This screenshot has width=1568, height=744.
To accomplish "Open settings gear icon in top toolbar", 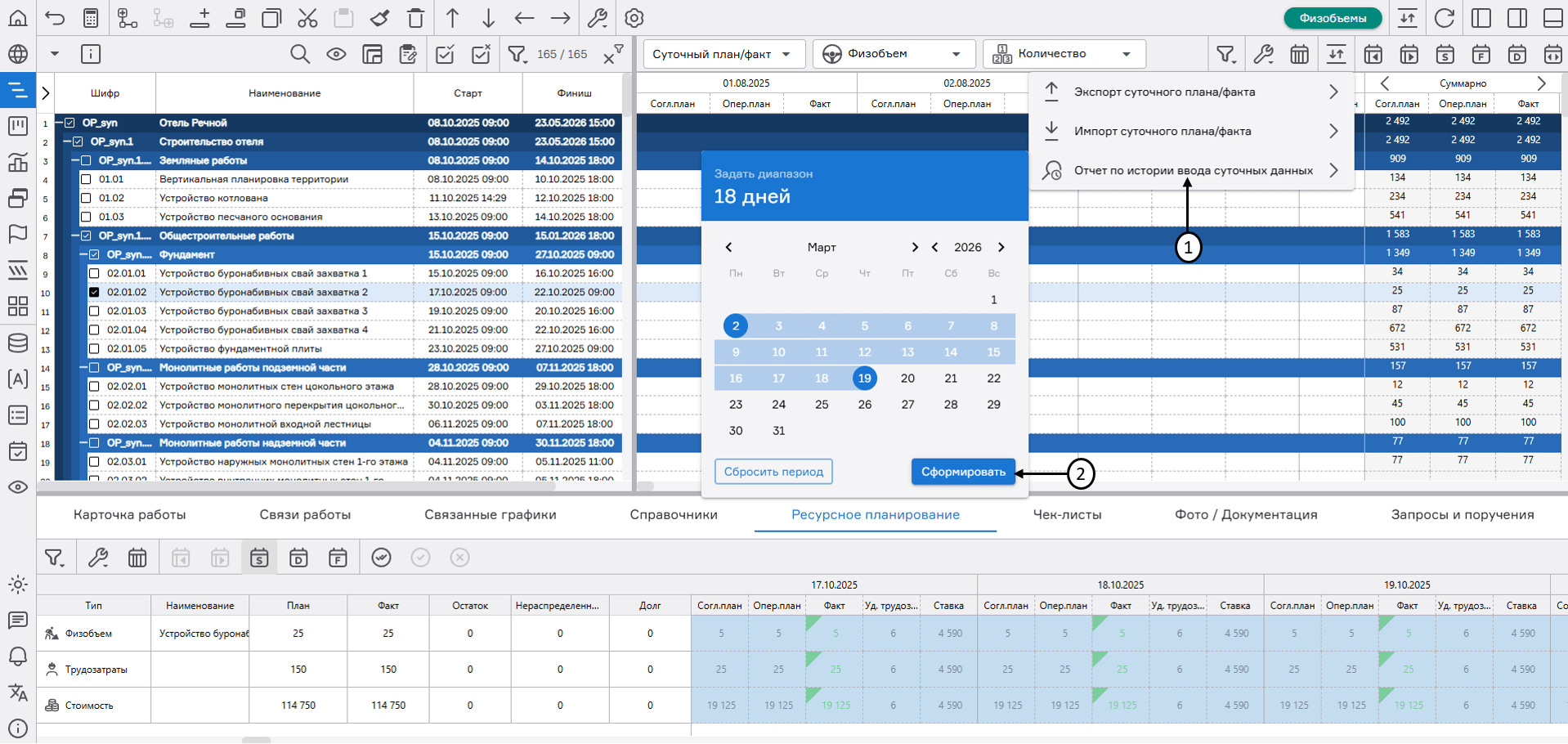I will 634,18.
